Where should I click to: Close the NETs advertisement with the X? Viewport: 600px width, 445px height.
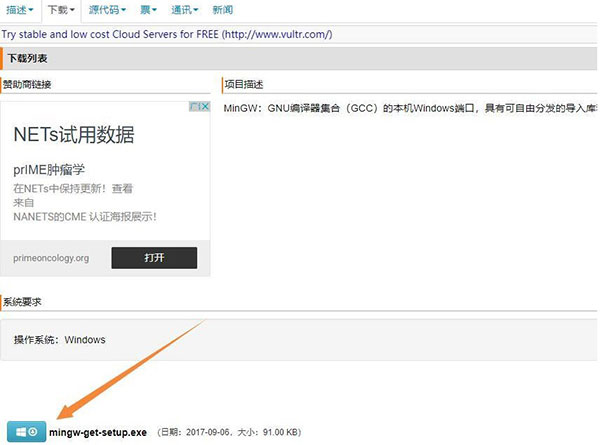(x=205, y=106)
